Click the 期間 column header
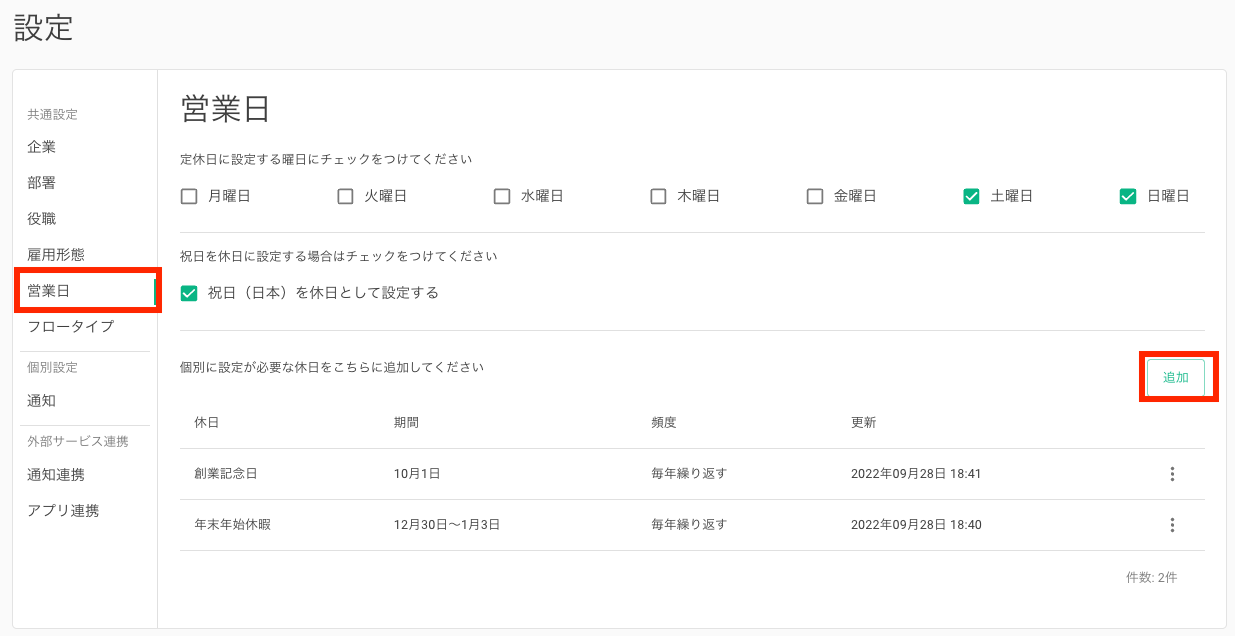1235x636 pixels. pyautogui.click(x=407, y=423)
